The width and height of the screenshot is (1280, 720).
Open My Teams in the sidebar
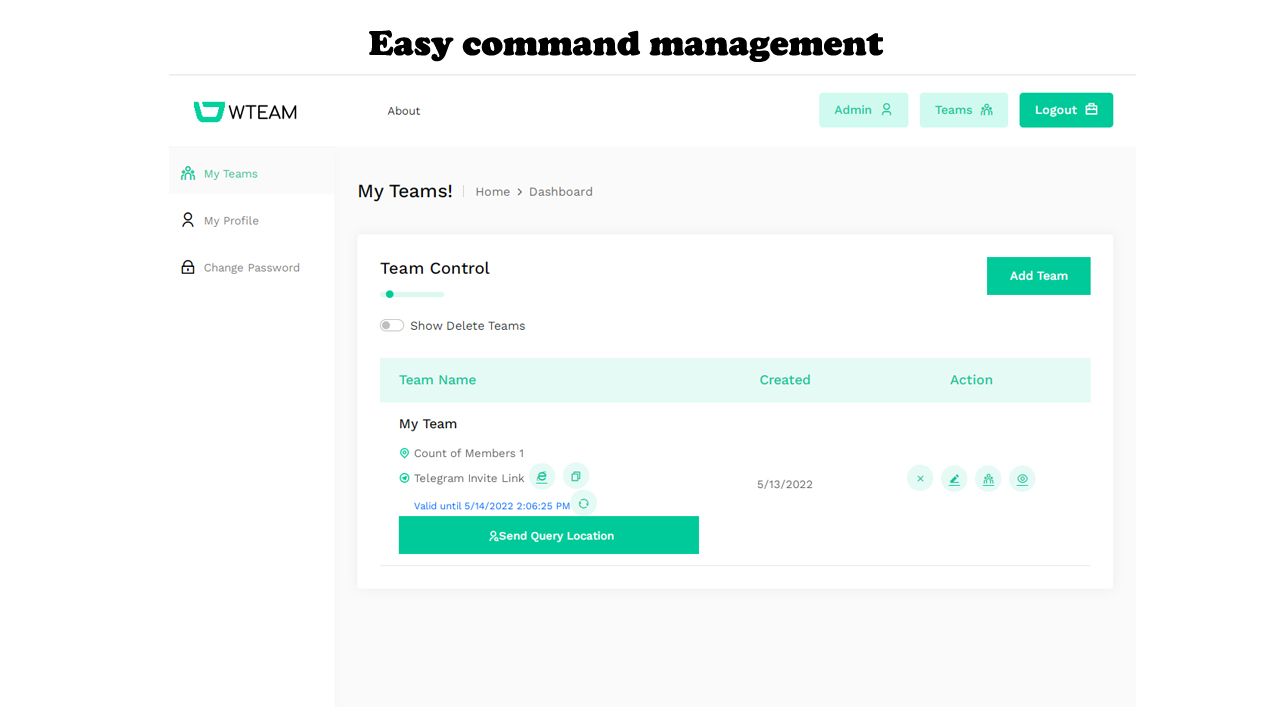(230, 174)
